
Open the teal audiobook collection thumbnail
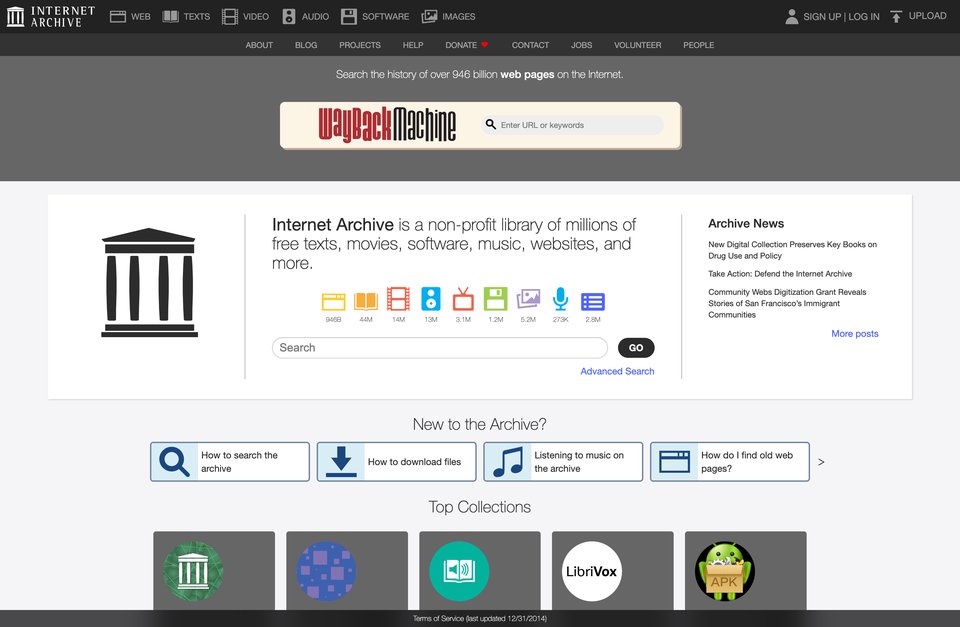[x=459, y=571]
